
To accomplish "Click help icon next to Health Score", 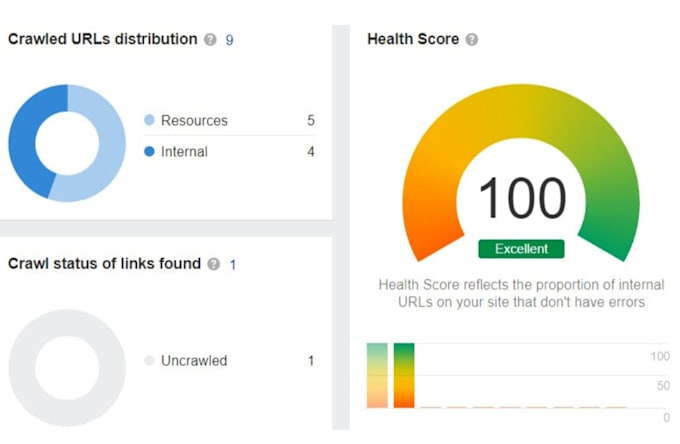I will 472,40.
